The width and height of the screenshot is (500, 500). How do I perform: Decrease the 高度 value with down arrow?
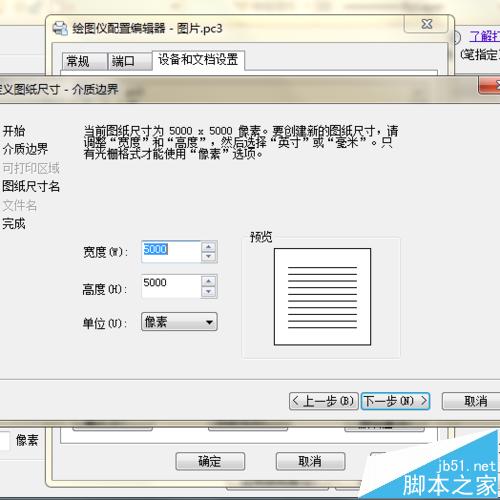[209, 292]
